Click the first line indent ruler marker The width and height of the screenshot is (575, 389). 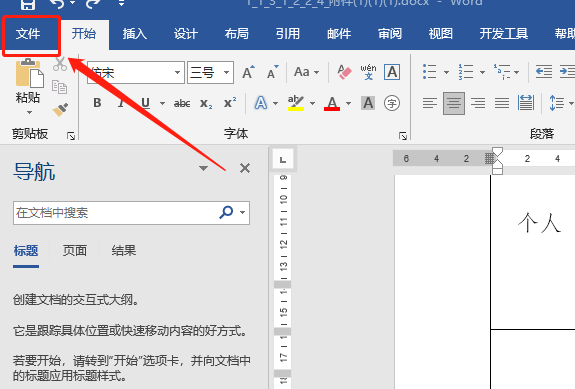(497, 151)
